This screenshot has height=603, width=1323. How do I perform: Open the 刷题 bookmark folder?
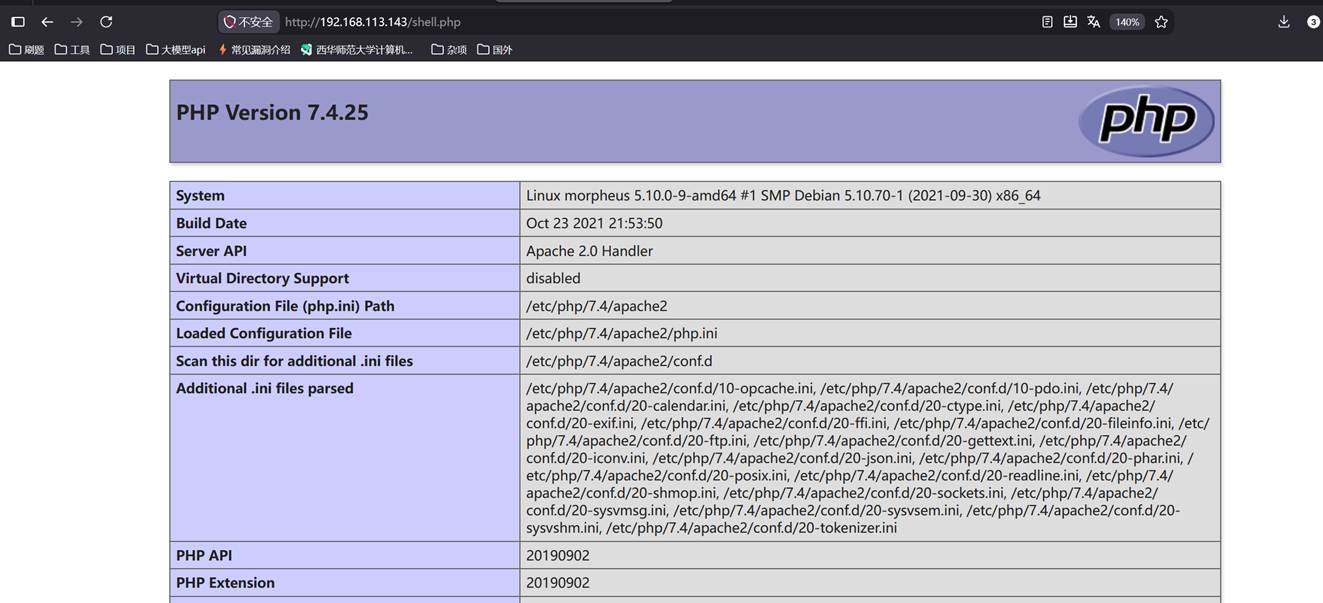point(27,49)
